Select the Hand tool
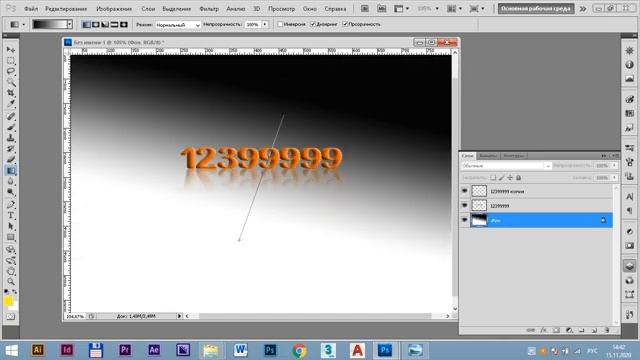640x360 pixels. point(11,271)
